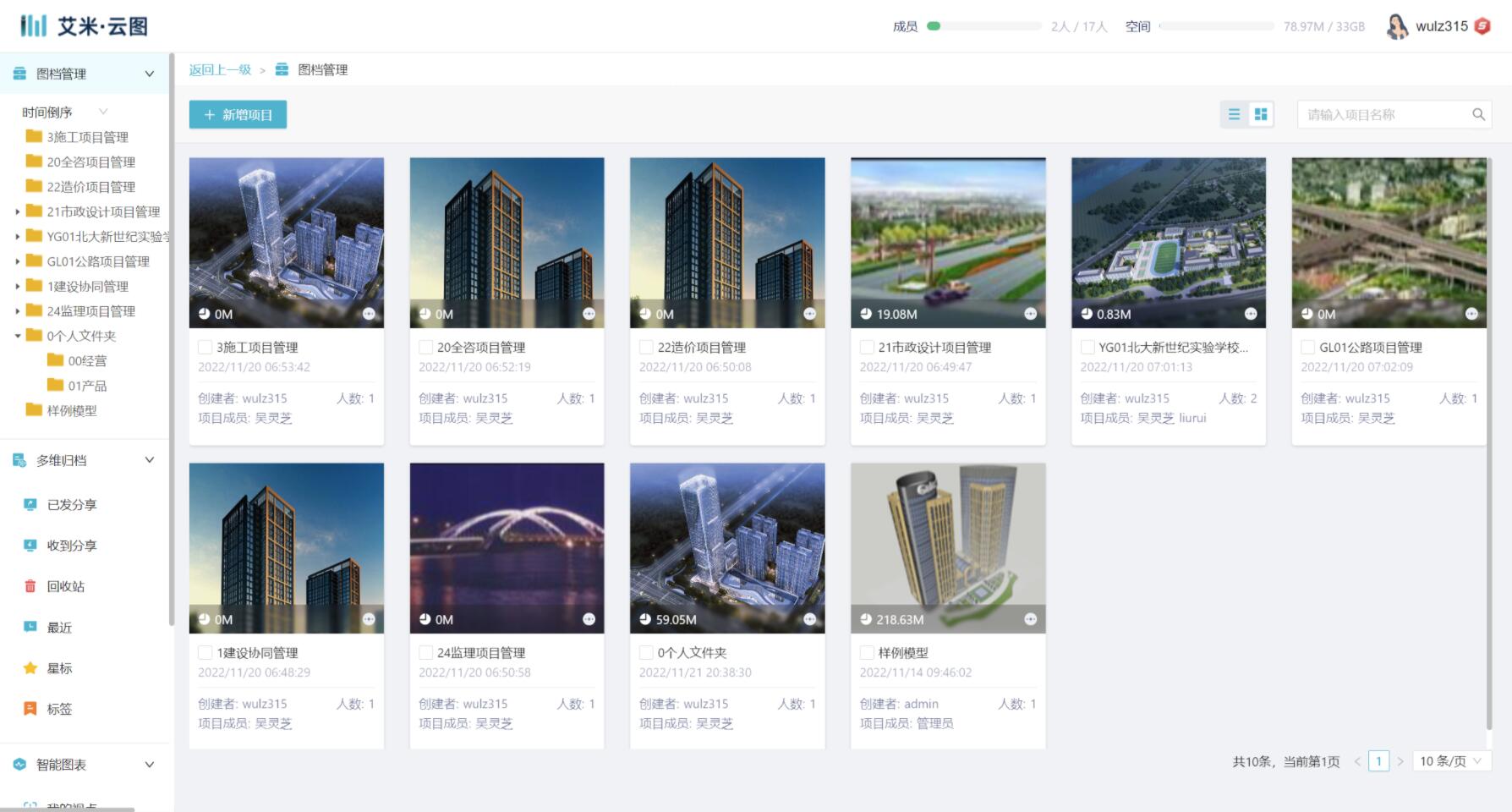This screenshot has height=812, width=1512.
Task: Click the 艾米·云图 logo
Action: (x=84, y=26)
